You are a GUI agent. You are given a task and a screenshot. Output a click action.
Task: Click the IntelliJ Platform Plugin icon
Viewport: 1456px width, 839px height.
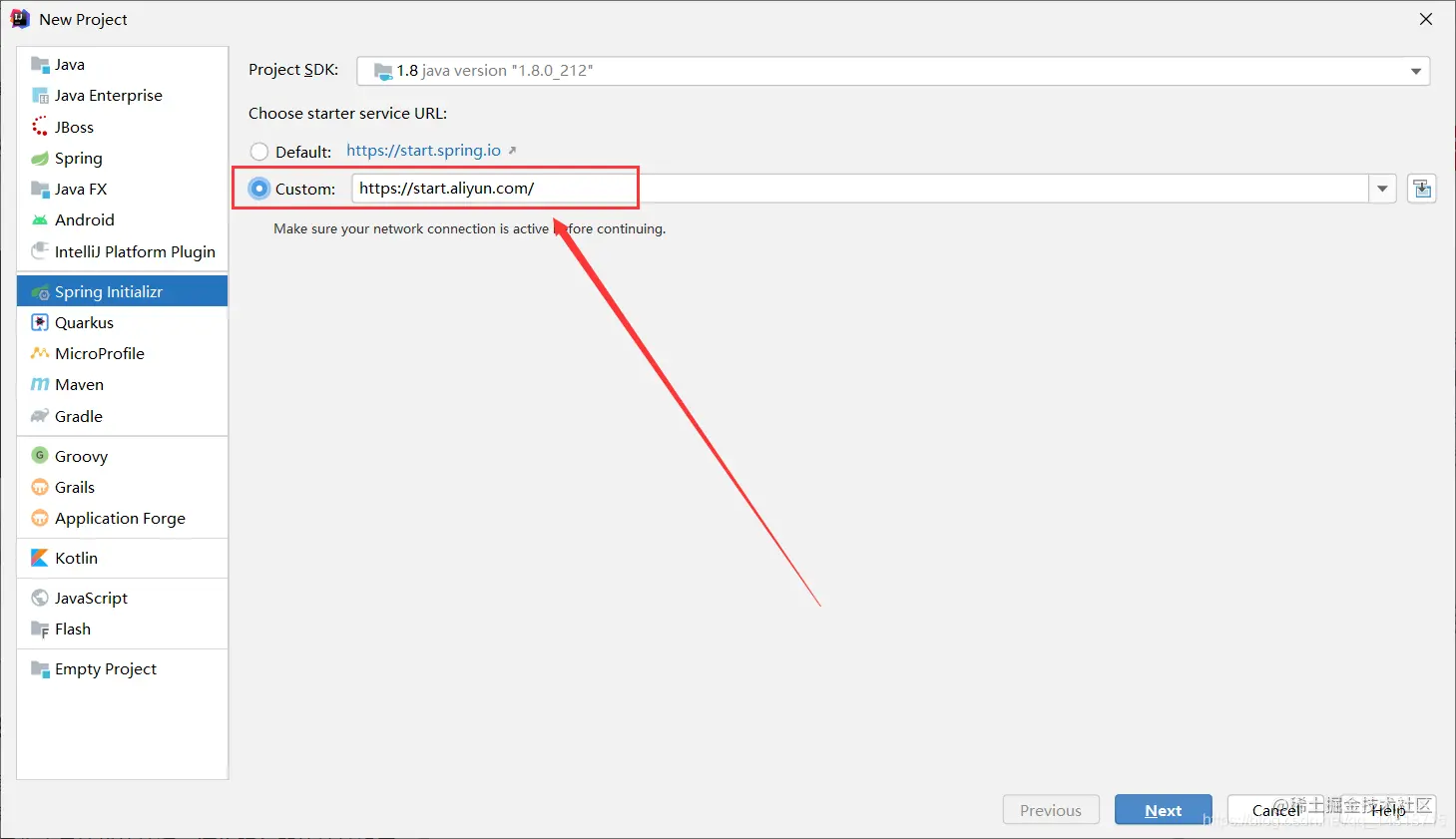click(x=40, y=250)
